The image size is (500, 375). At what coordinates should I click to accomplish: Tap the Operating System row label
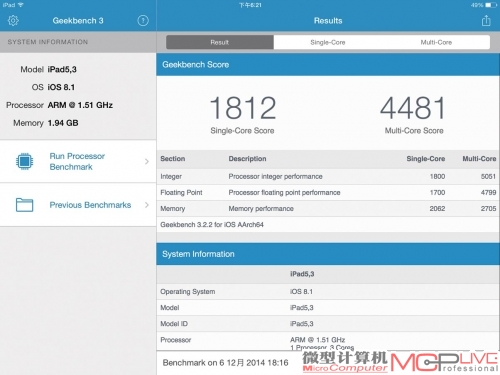point(188,292)
